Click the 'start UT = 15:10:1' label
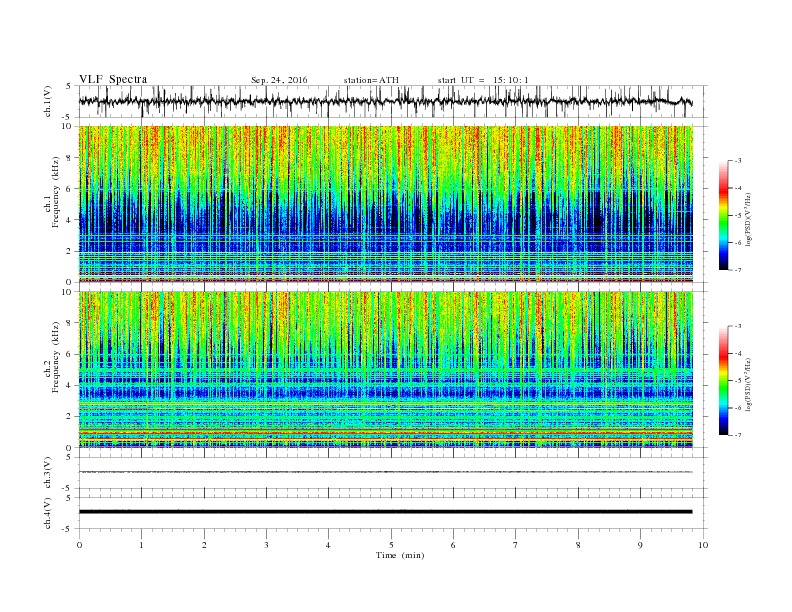The width and height of the screenshot is (792, 612). pos(483,80)
